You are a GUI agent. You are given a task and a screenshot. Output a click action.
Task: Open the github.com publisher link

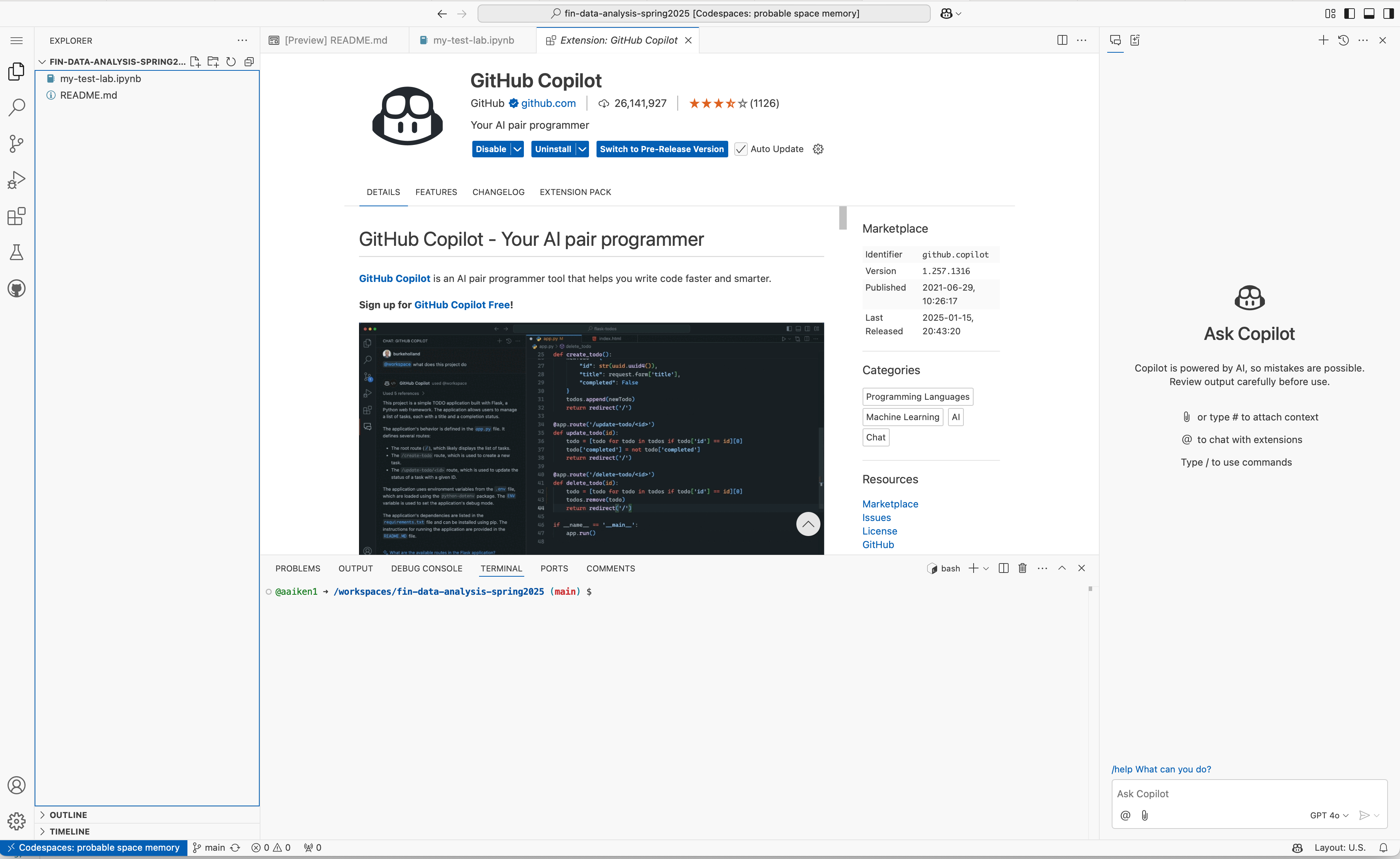548,103
